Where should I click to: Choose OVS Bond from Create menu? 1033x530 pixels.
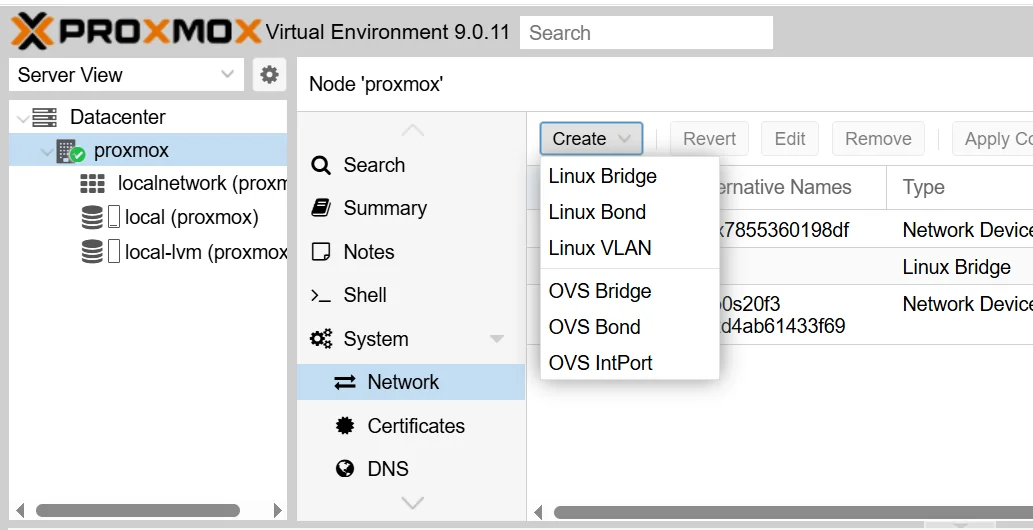[x=629, y=327]
